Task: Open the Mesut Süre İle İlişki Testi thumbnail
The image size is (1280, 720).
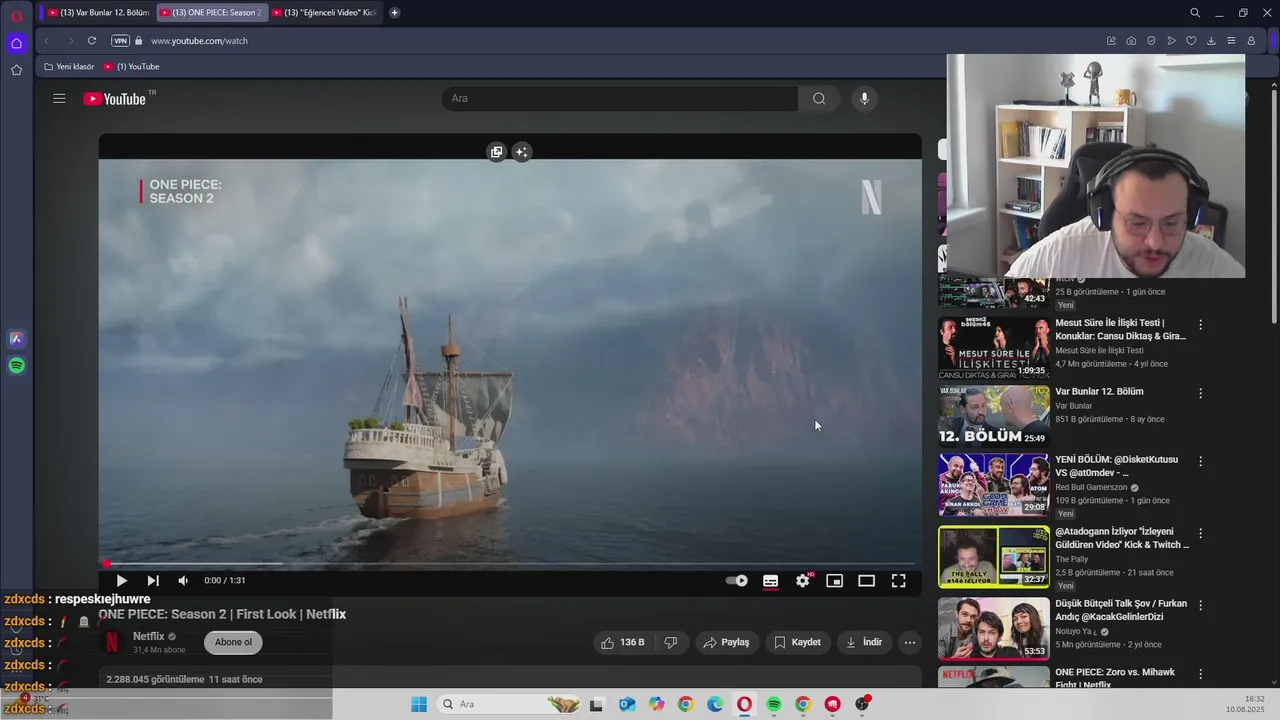Action: (994, 348)
